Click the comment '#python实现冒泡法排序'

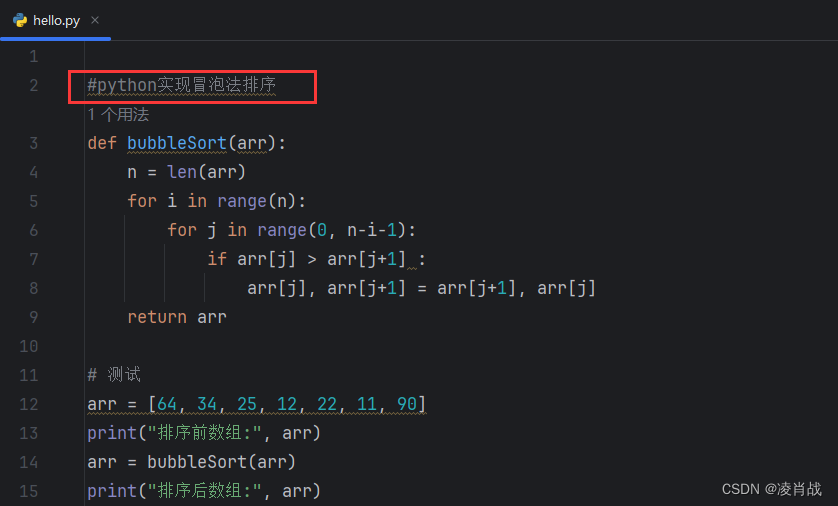click(x=182, y=85)
